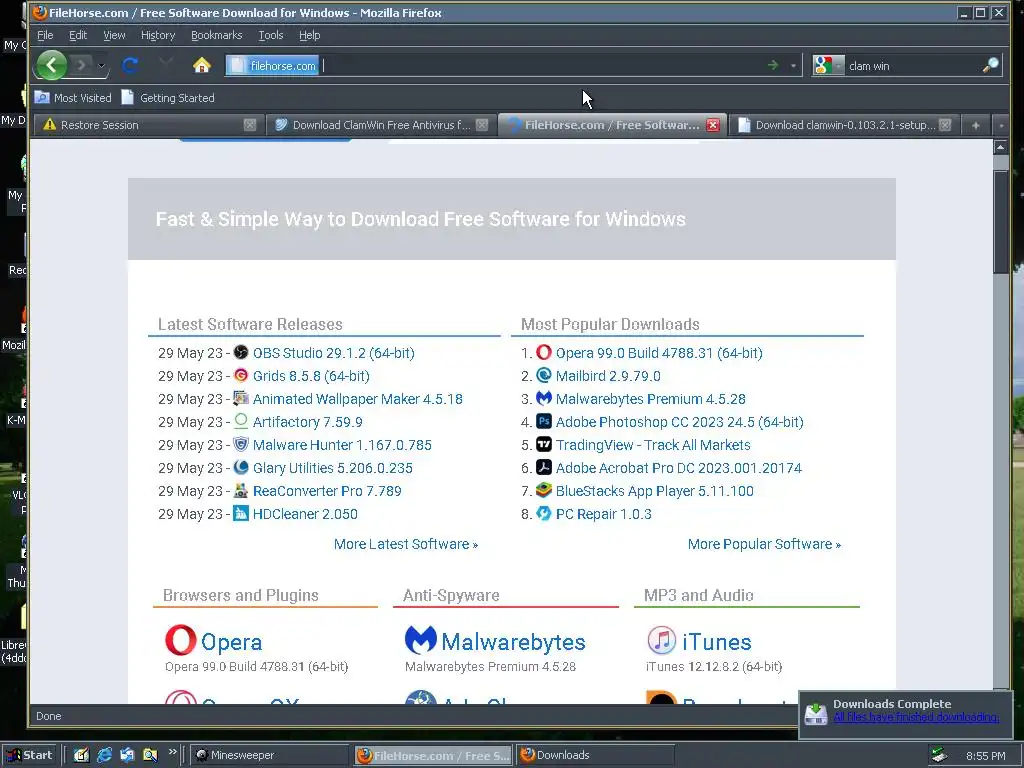Image resolution: width=1024 pixels, height=768 pixels.
Task: Open OBS Studio 29.1.2 (64-bit) link
Action: click(x=334, y=353)
